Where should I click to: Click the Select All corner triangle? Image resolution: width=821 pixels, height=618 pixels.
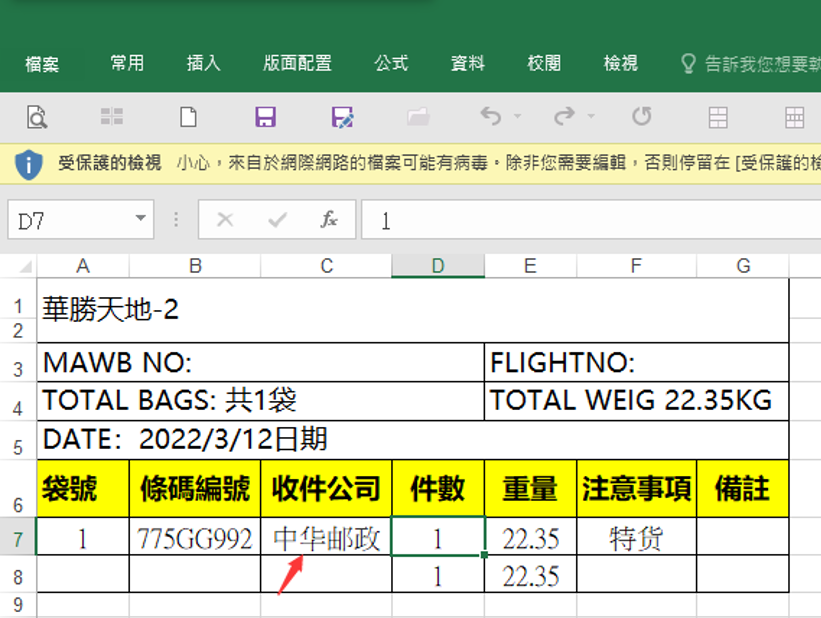point(24,267)
